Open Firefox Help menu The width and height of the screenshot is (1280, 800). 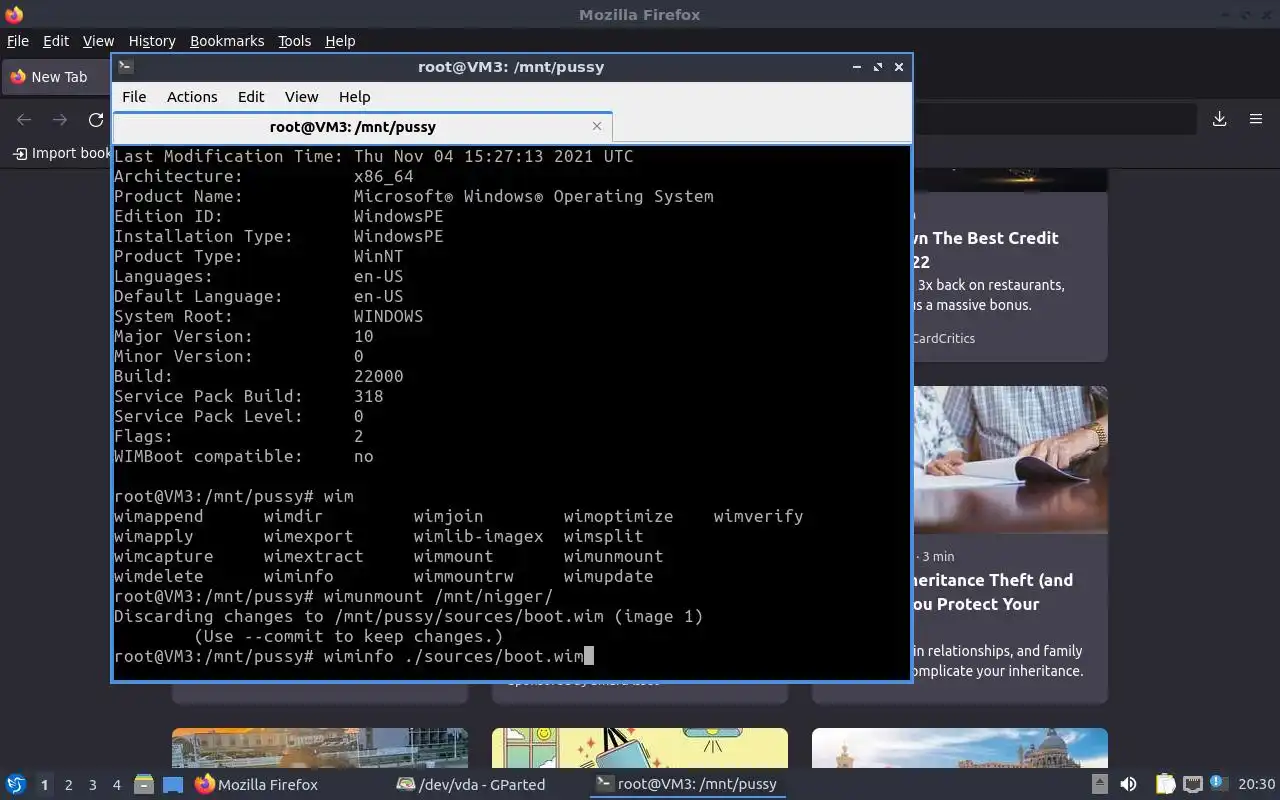coord(340,41)
